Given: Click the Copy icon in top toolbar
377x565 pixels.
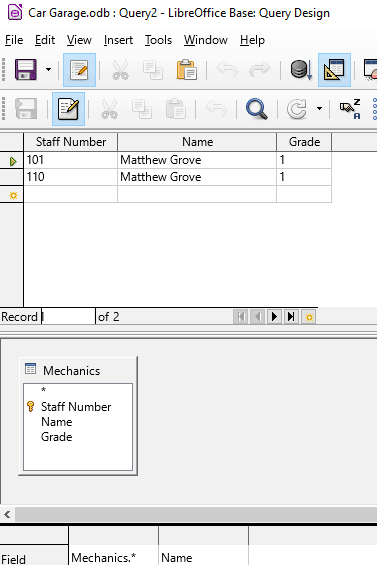Looking at the screenshot, I should point(153,70).
